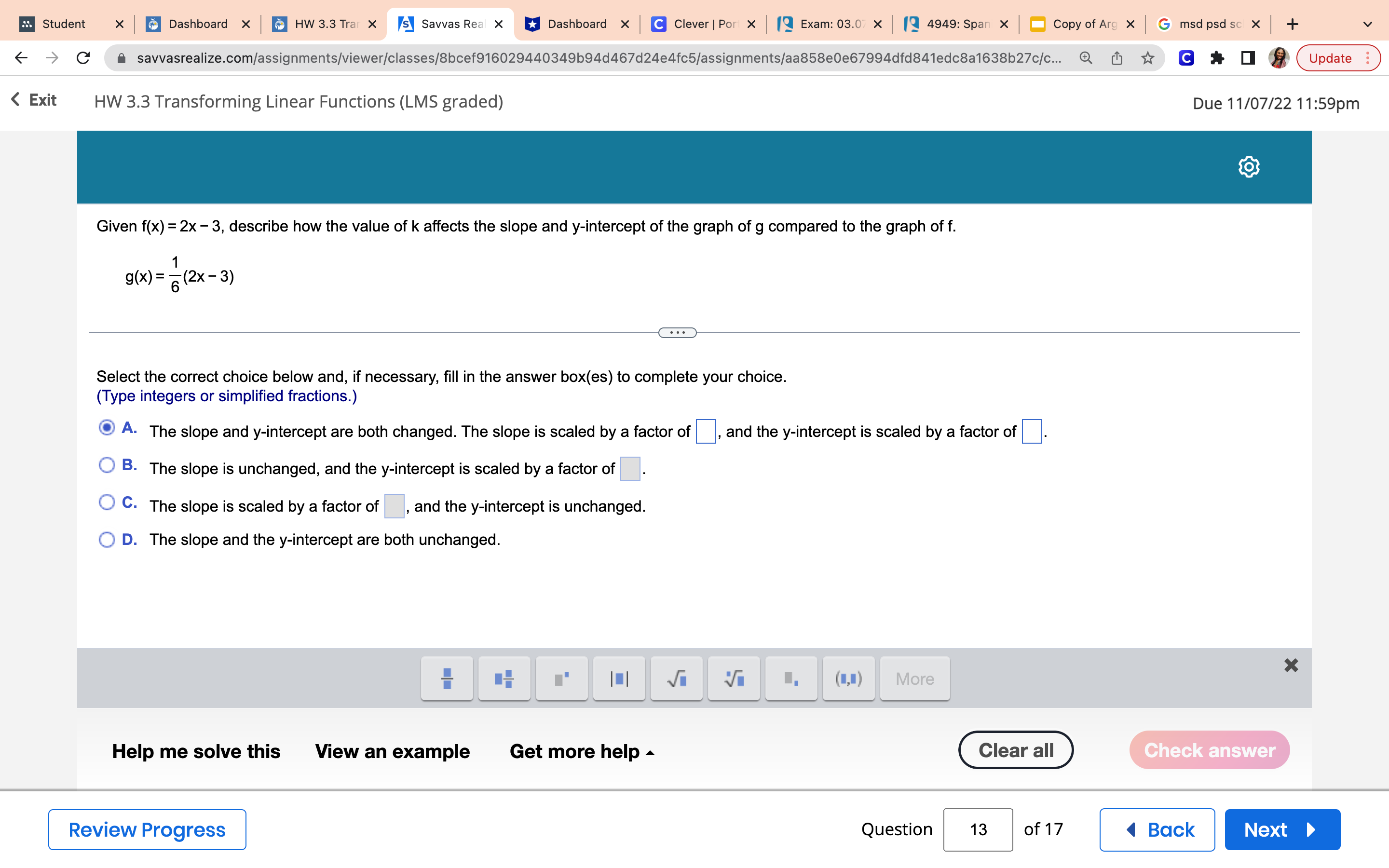
Task: Open the gear settings icon
Action: pos(1248,167)
